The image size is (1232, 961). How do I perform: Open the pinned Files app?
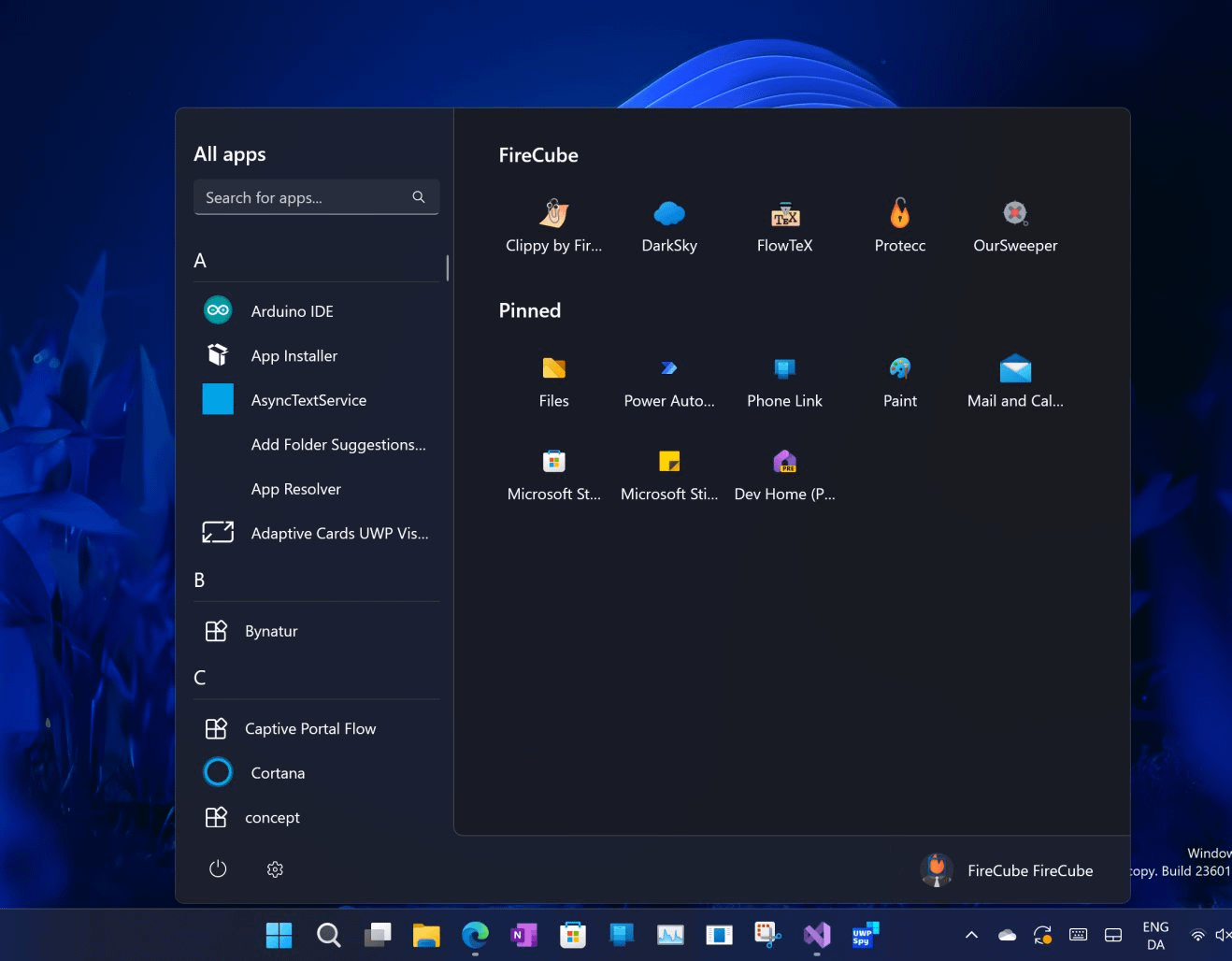click(x=554, y=368)
